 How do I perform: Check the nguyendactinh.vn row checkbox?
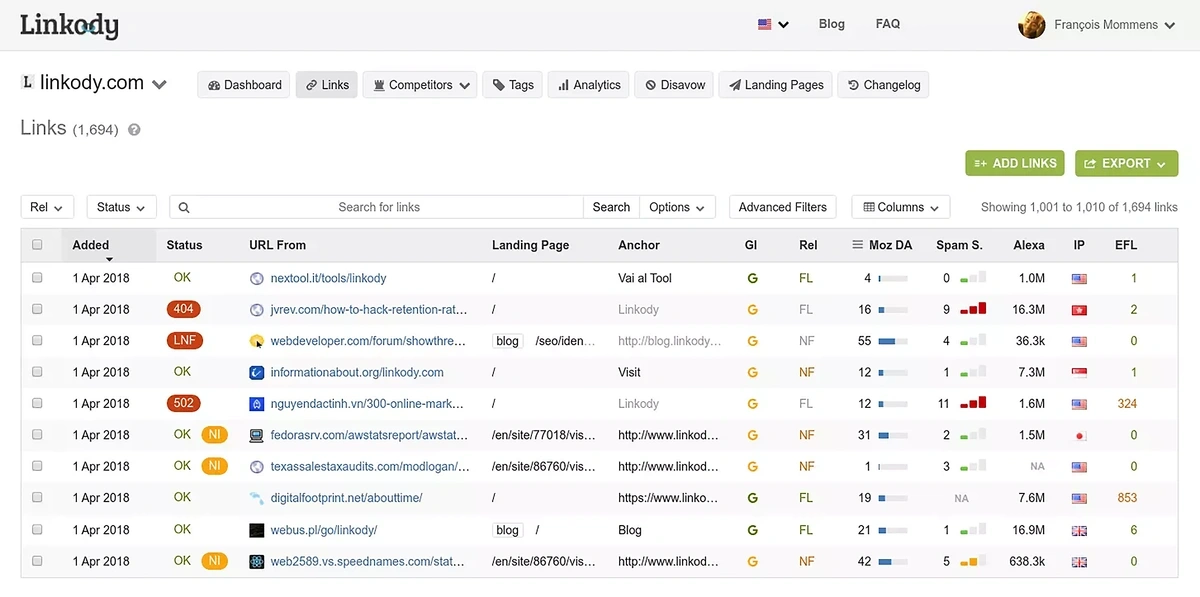(38, 403)
